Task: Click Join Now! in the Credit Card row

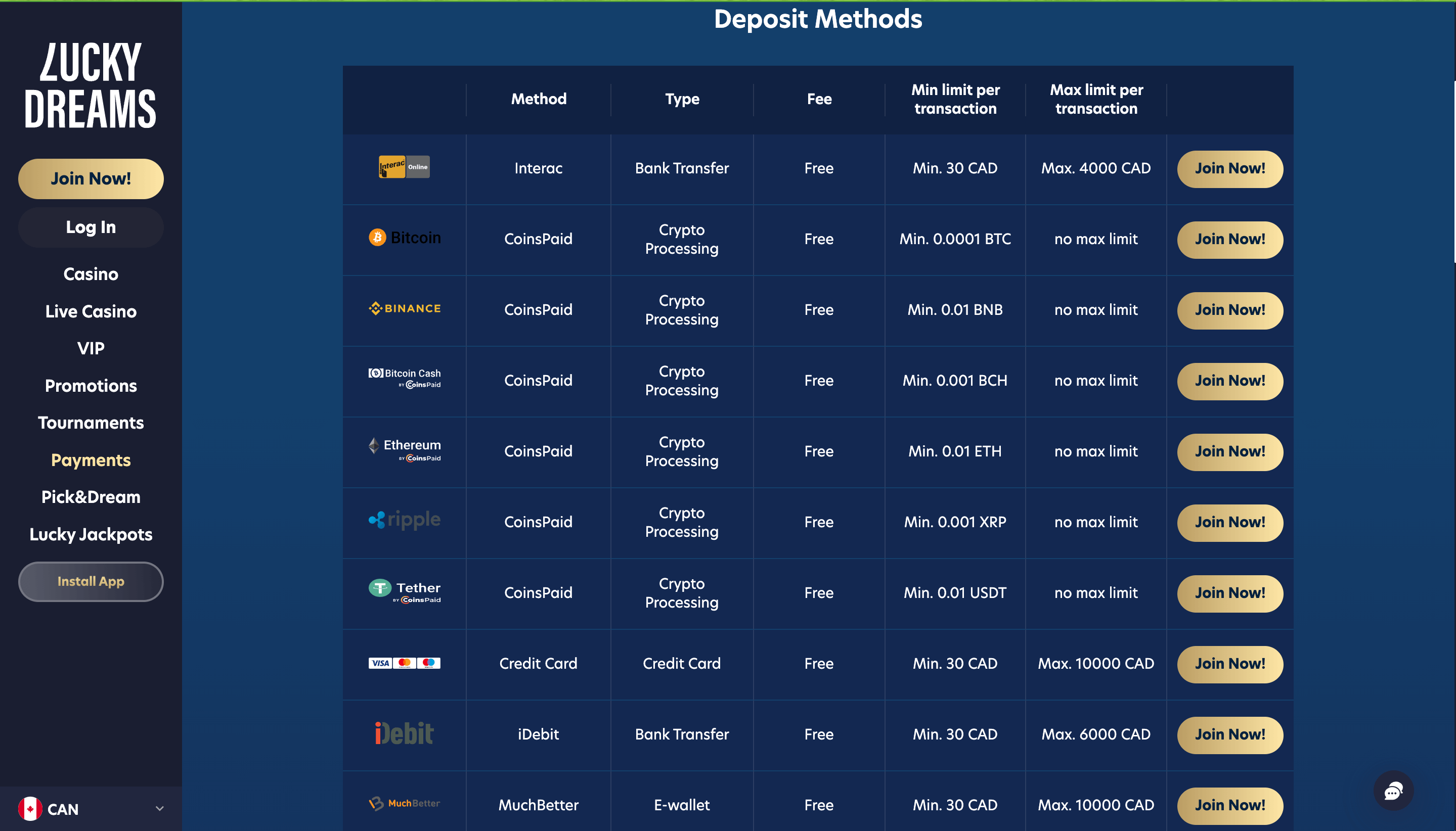Action: tap(1230, 664)
